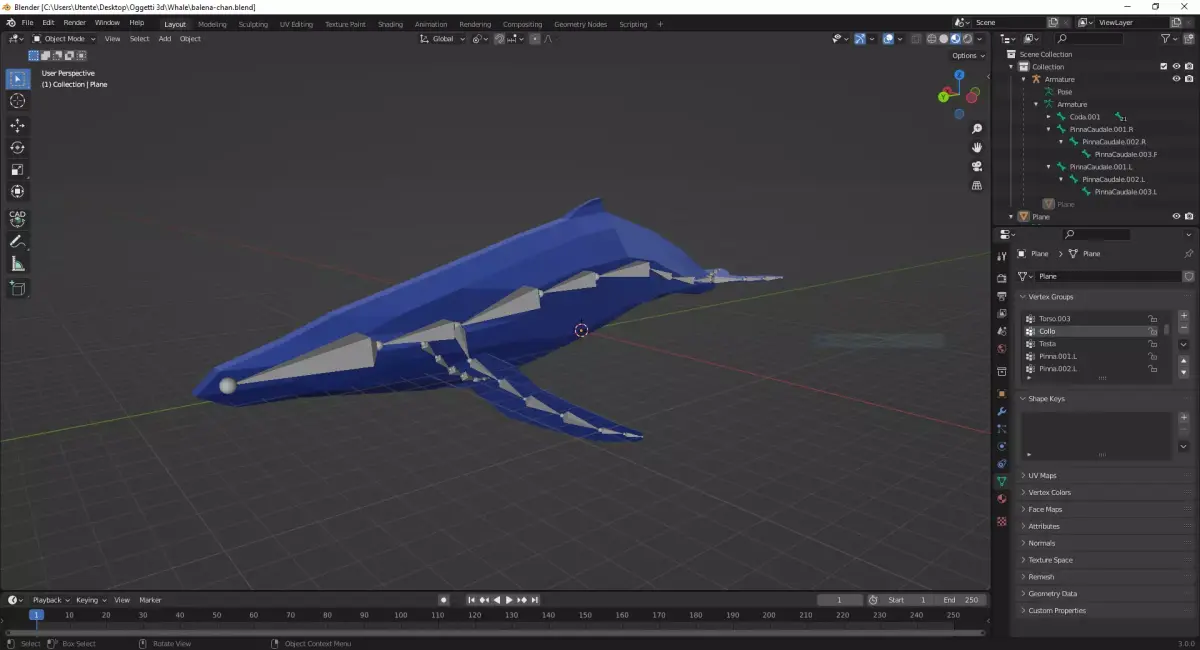This screenshot has height=650, width=1200.
Task: Play the animation in the timeline
Action: pos(509,600)
